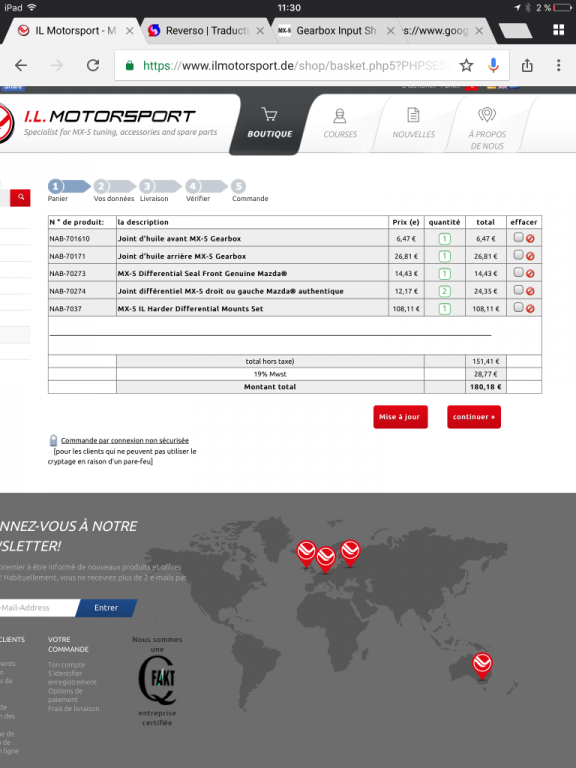Open the share sheet icon

527,65
